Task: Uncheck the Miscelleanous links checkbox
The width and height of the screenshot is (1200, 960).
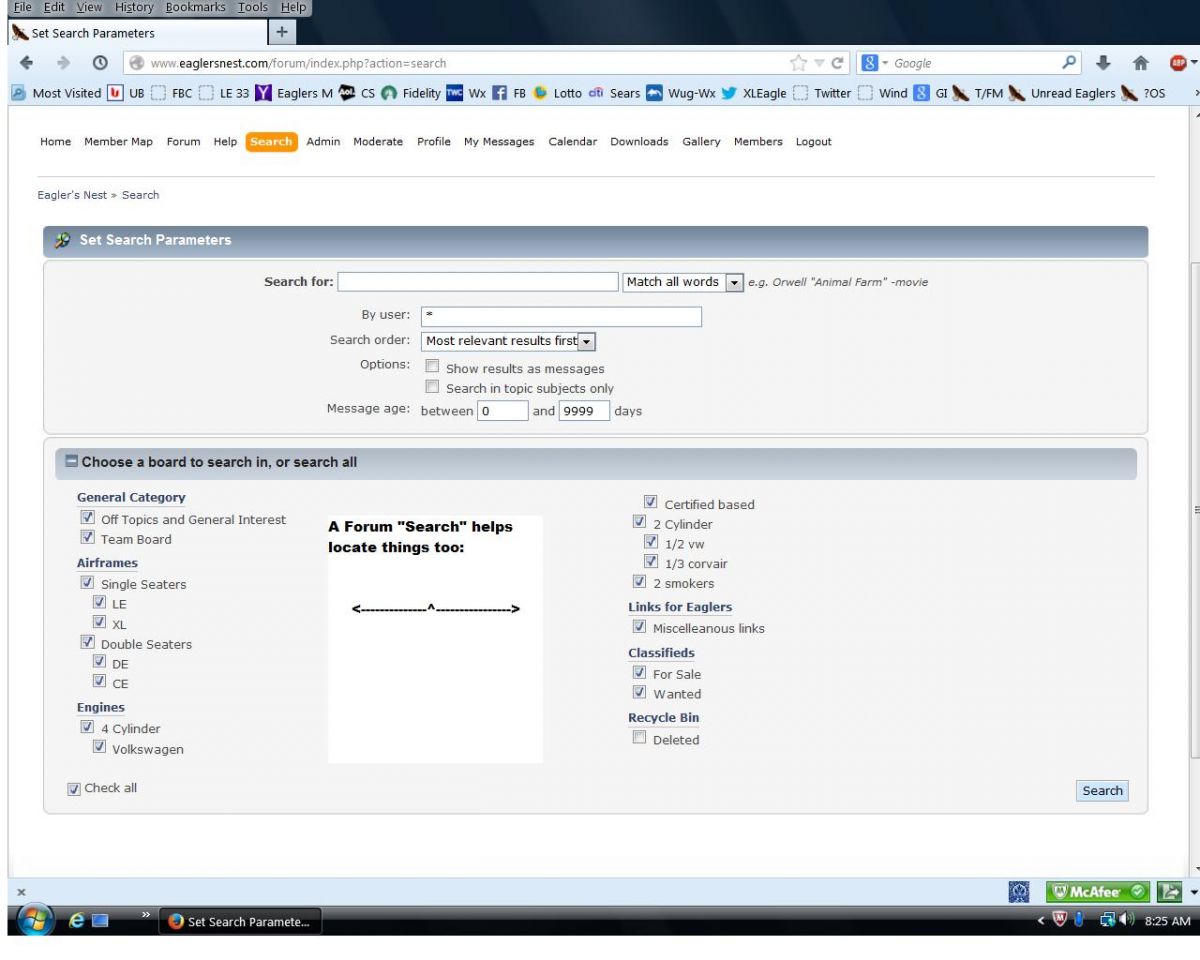Action: [640, 627]
